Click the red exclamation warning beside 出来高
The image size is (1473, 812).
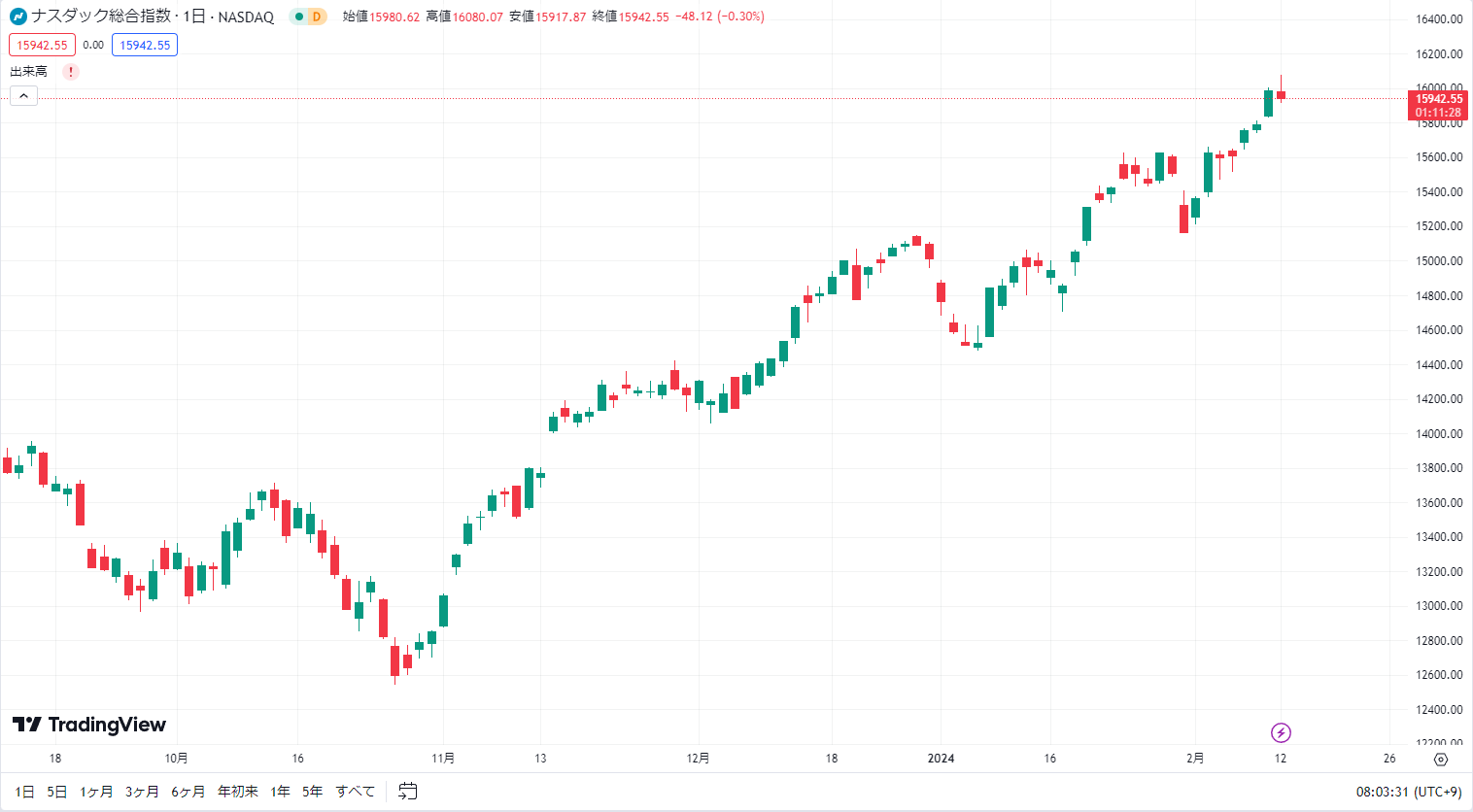click(x=71, y=72)
